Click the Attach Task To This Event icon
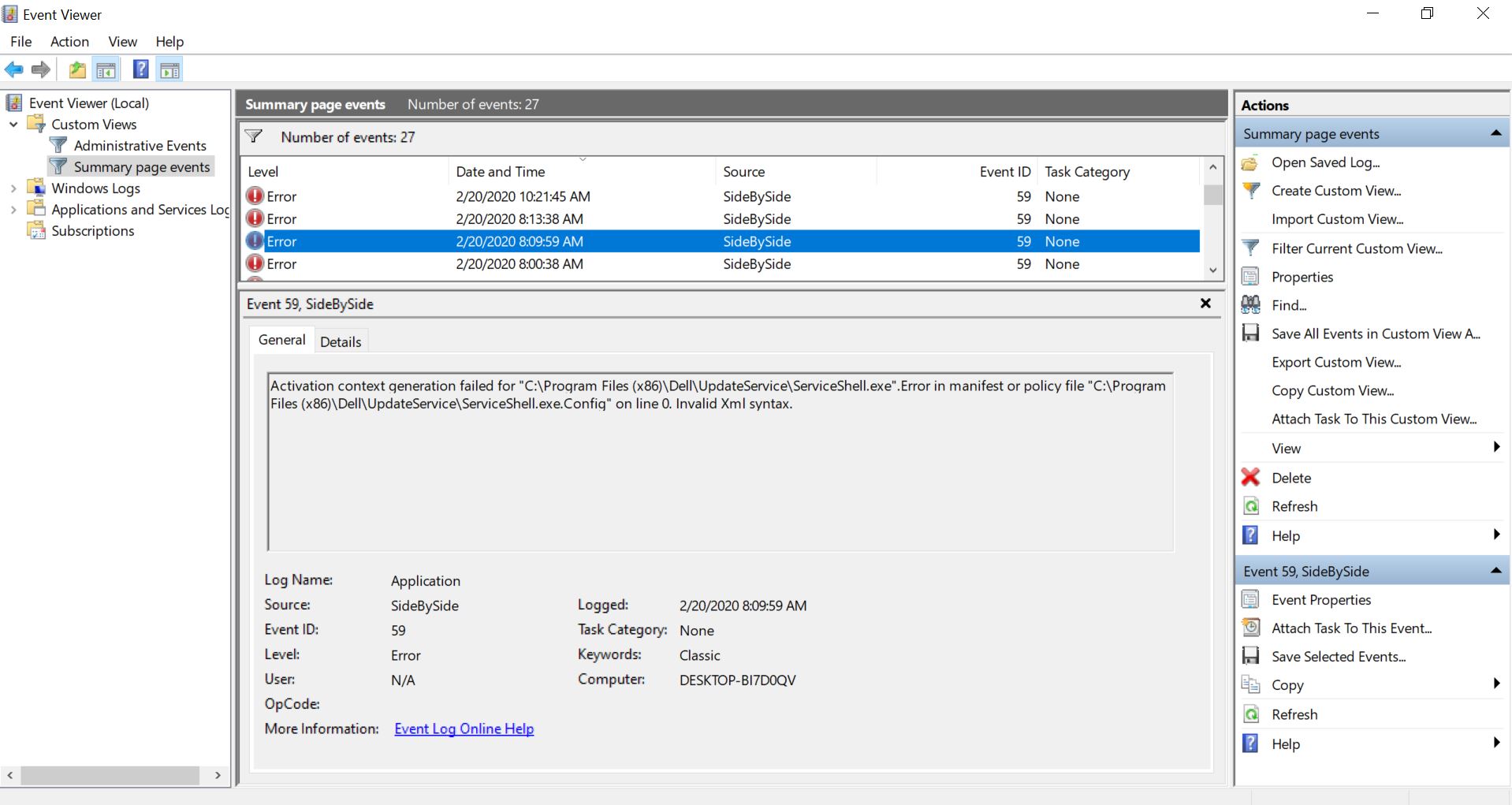The width and height of the screenshot is (1512, 805). (1250, 628)
